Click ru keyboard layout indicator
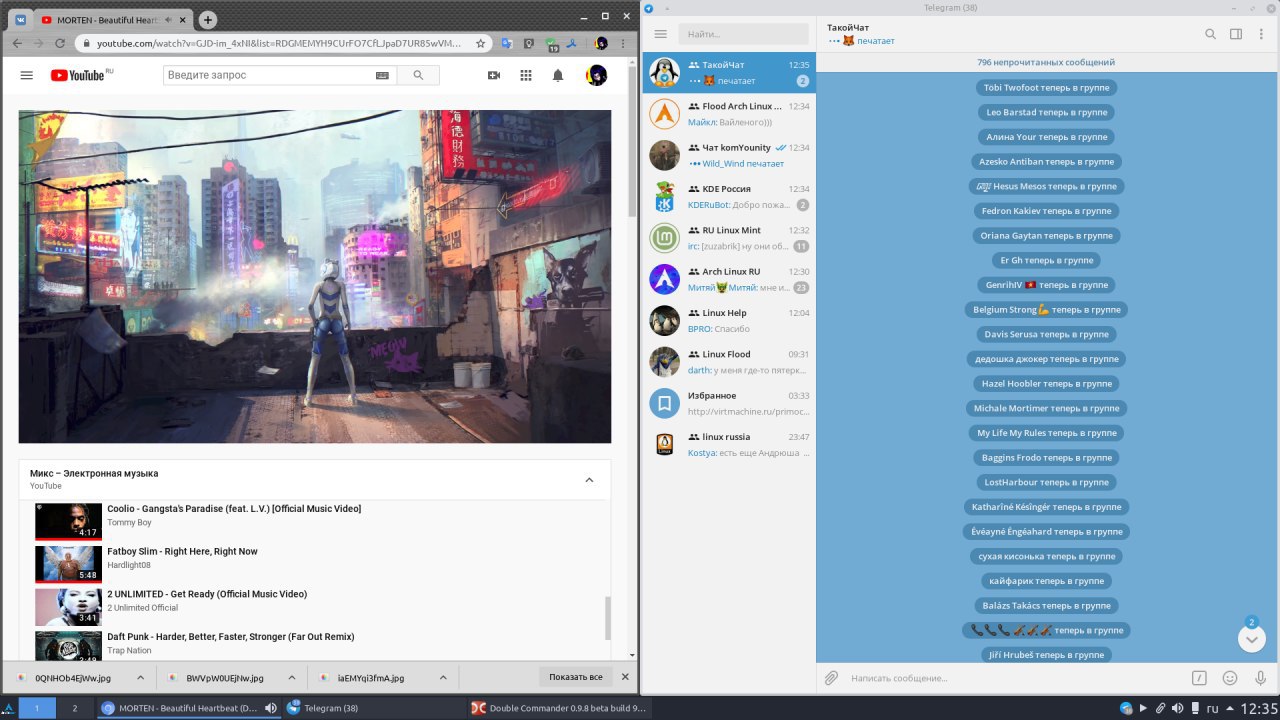The height and width of the screenshot is (720, 1280). (x=1212, y=708)
